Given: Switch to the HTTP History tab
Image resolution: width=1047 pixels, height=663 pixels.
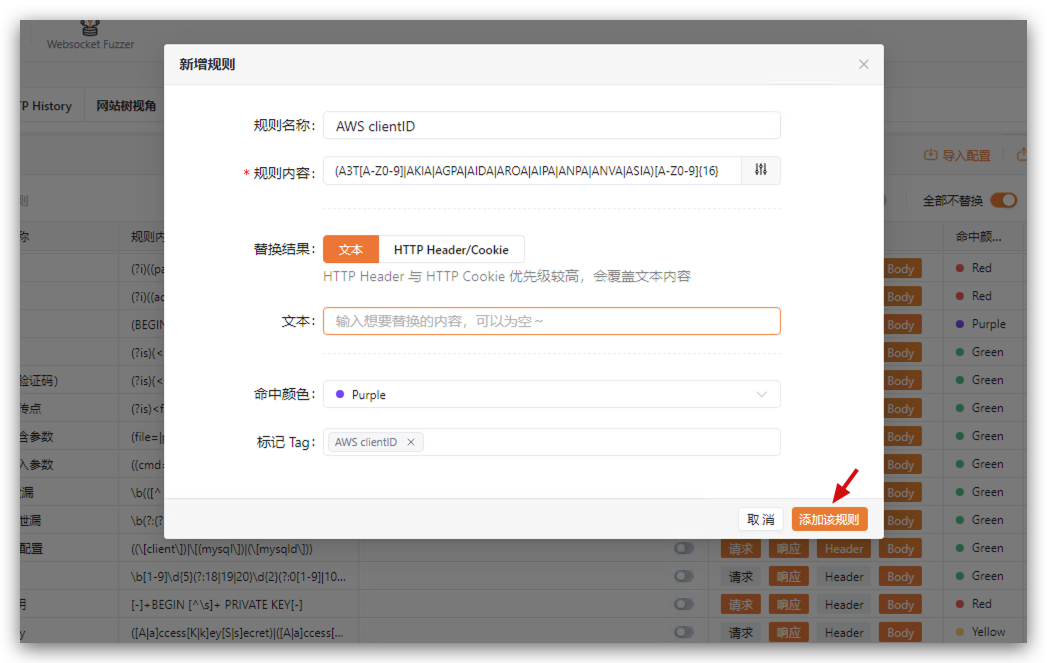Looking at the screenshot, I should 45,106.
